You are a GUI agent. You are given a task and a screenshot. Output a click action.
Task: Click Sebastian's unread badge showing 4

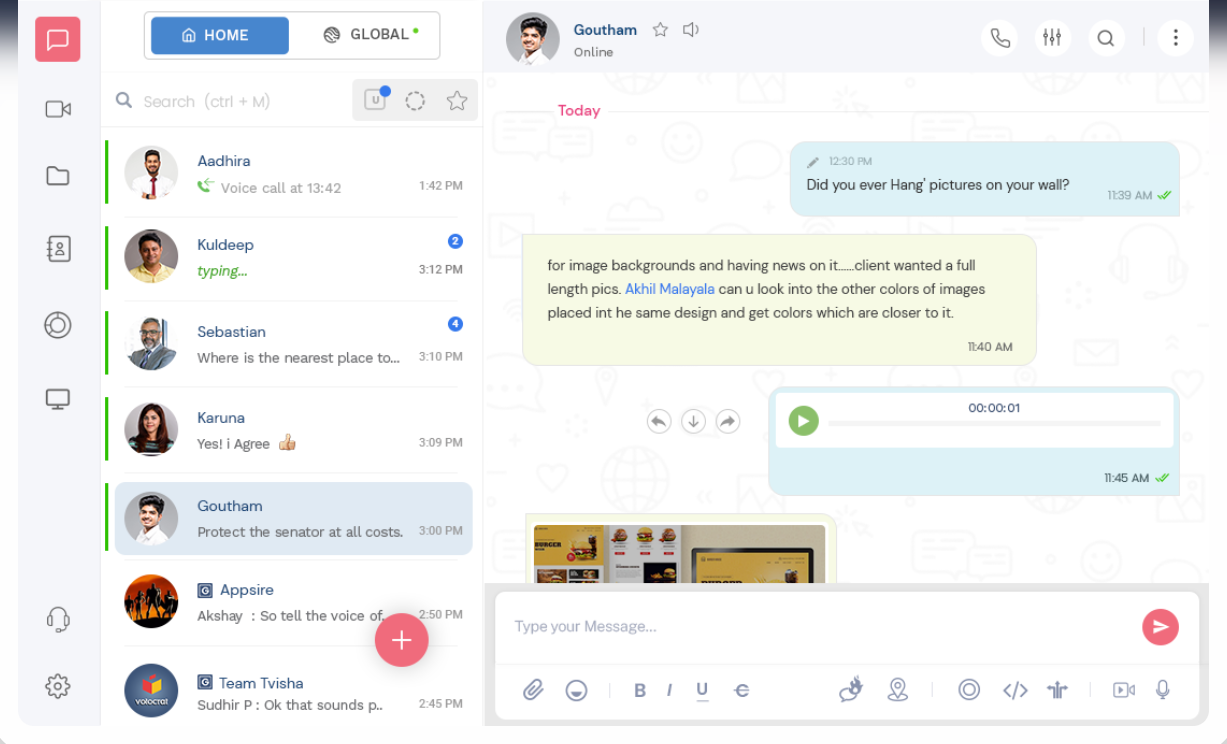[x=455, y=324]
